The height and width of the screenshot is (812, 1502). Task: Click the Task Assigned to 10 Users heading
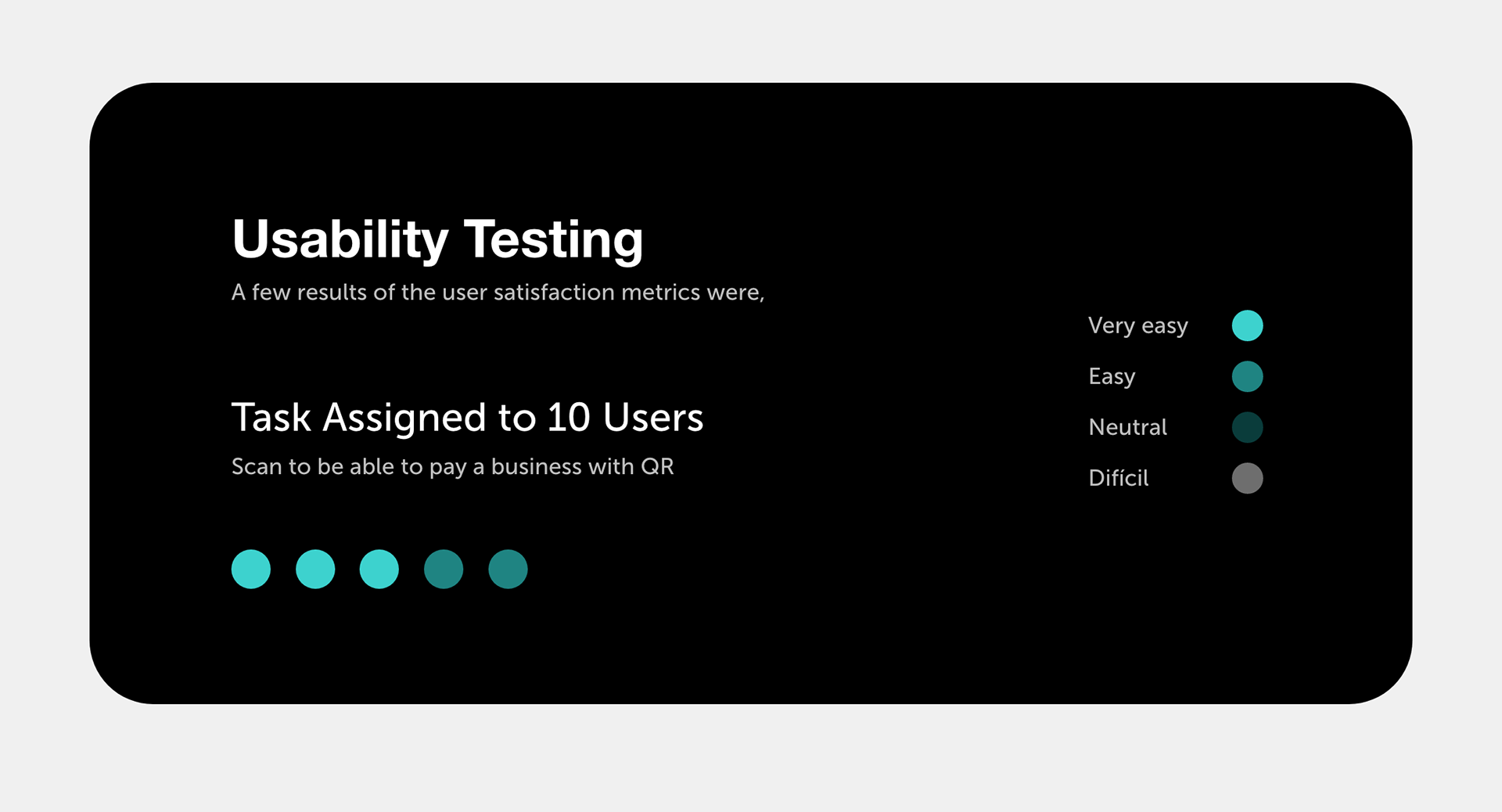[467, 417]
